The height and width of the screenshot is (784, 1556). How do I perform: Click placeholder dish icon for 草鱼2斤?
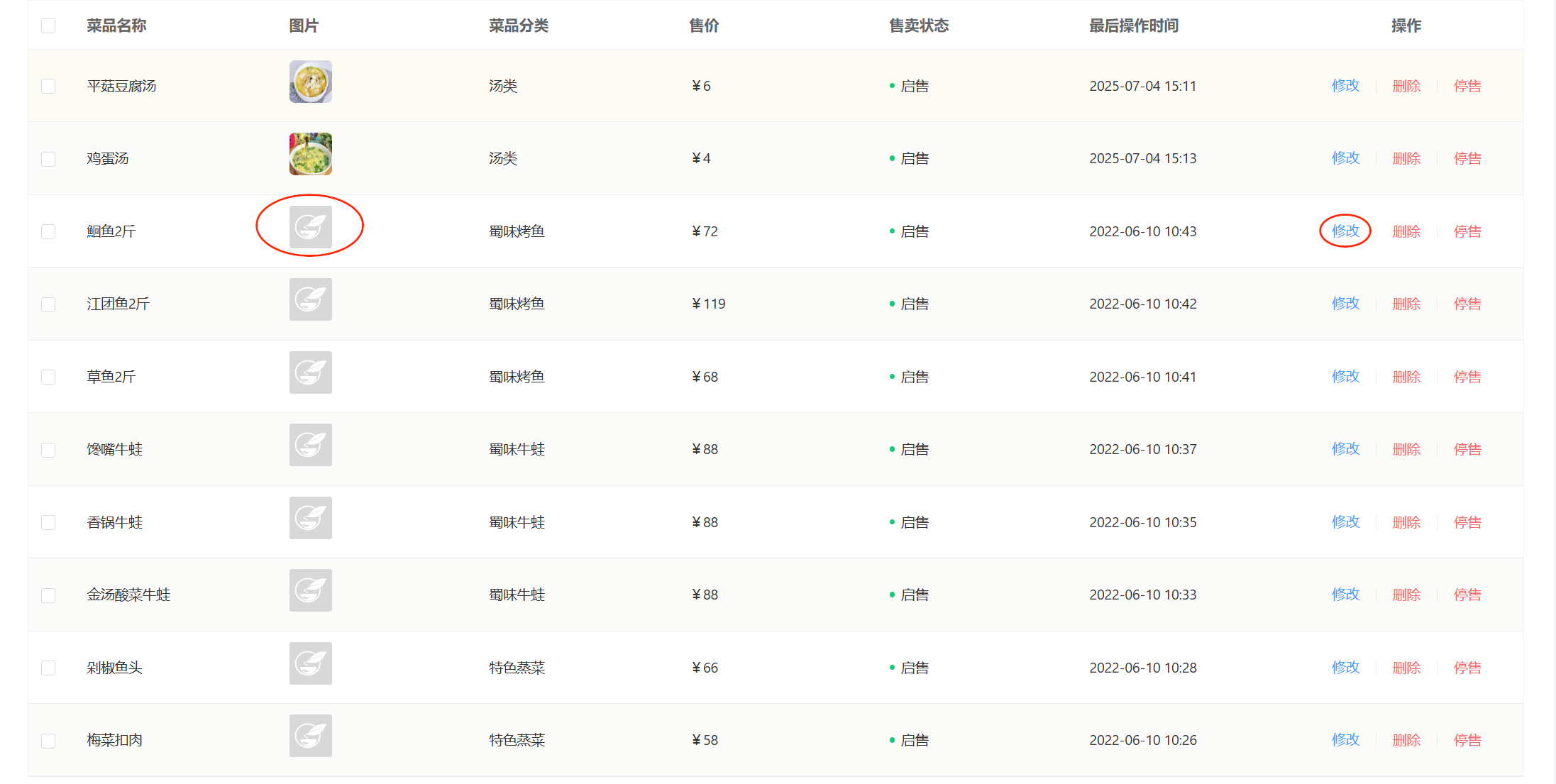(x=310, y=372)
